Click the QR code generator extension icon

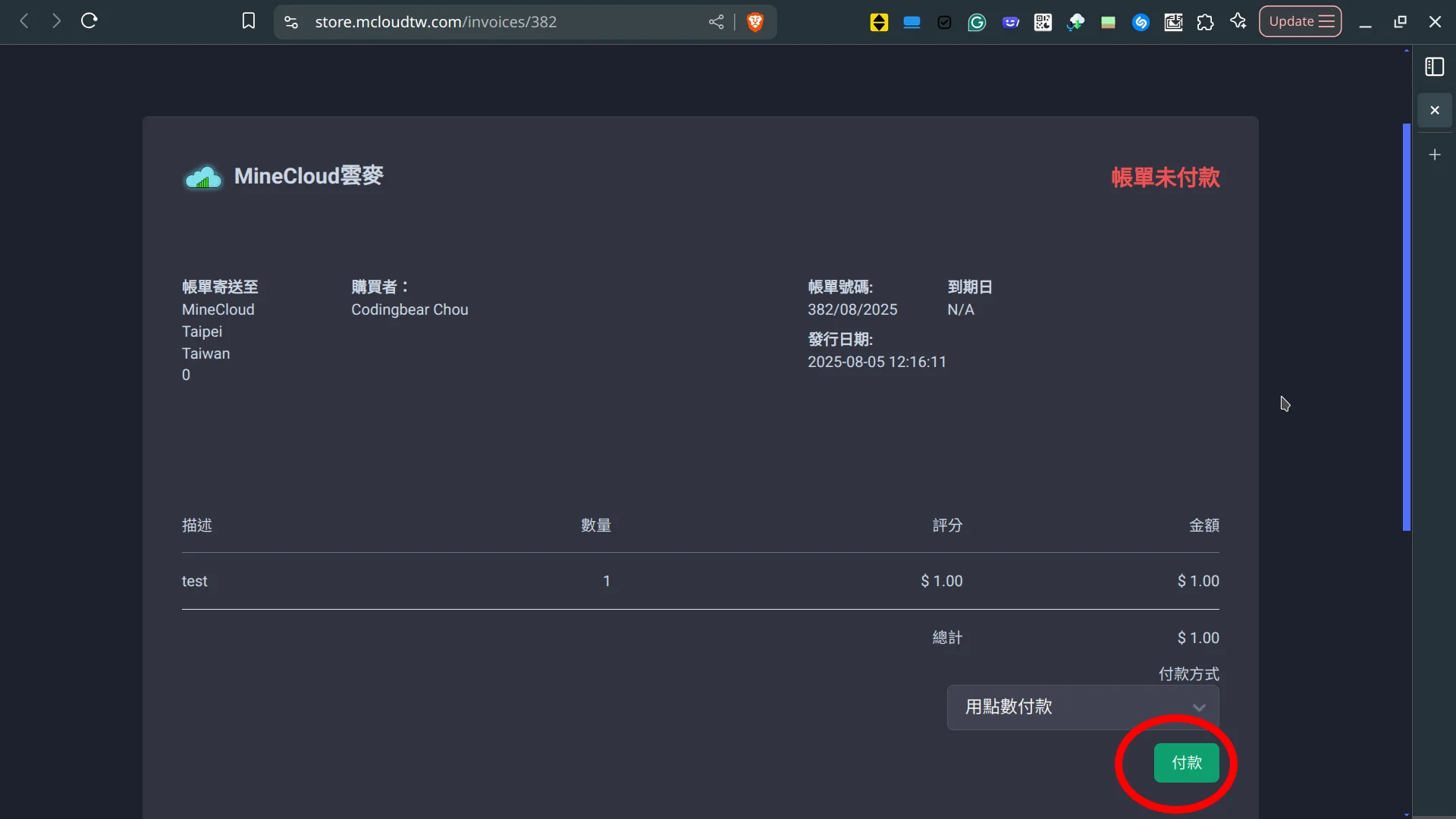pyautogui.click(x=1043, y=22)
